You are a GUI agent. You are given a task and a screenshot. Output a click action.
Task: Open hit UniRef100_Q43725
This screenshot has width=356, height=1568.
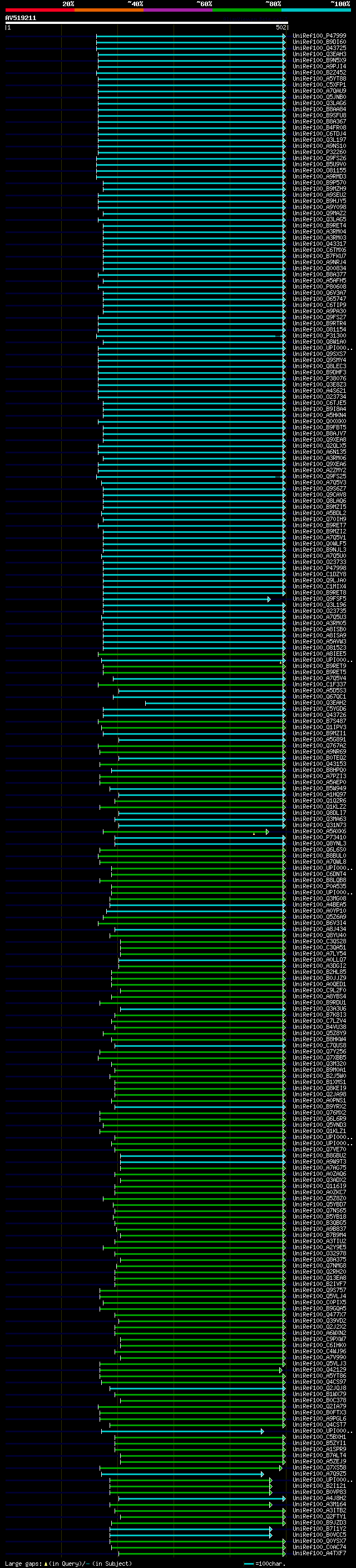point(319,48)
